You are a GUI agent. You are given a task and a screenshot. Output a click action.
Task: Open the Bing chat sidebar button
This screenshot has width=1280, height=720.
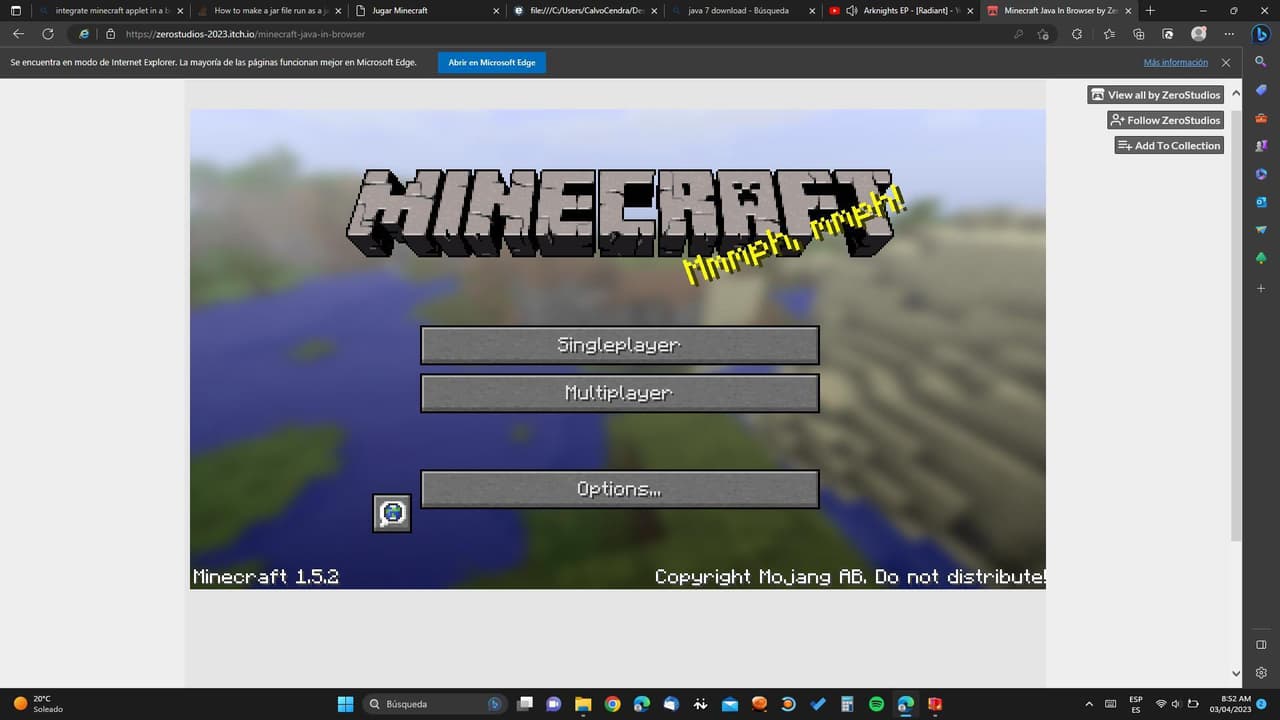[x=1261, y=33]
